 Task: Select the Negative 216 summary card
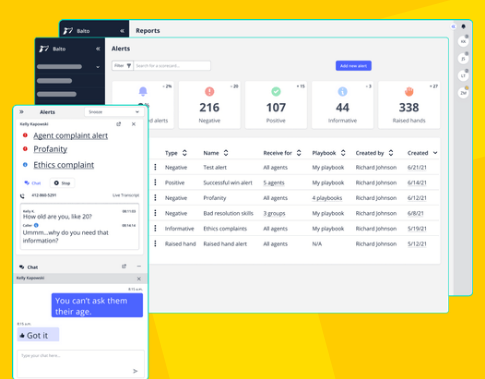(209, 105)
